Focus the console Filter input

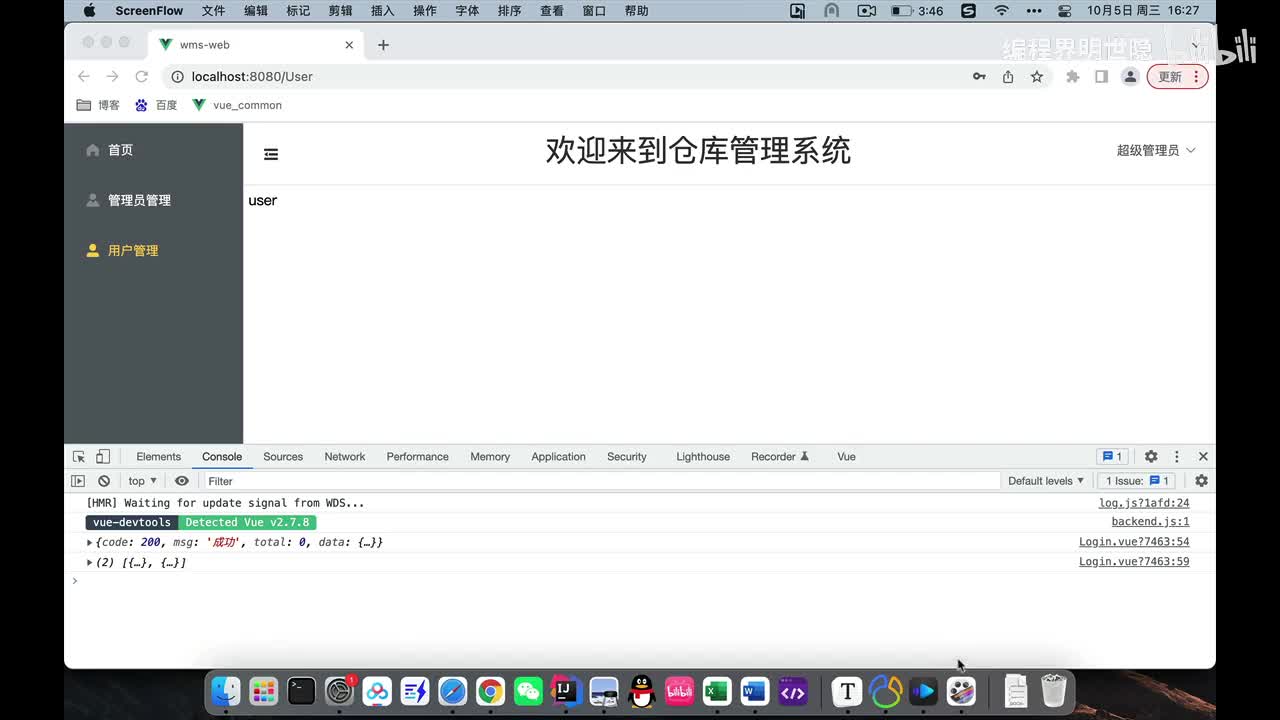pyautogui.click(x=601, y=481)
